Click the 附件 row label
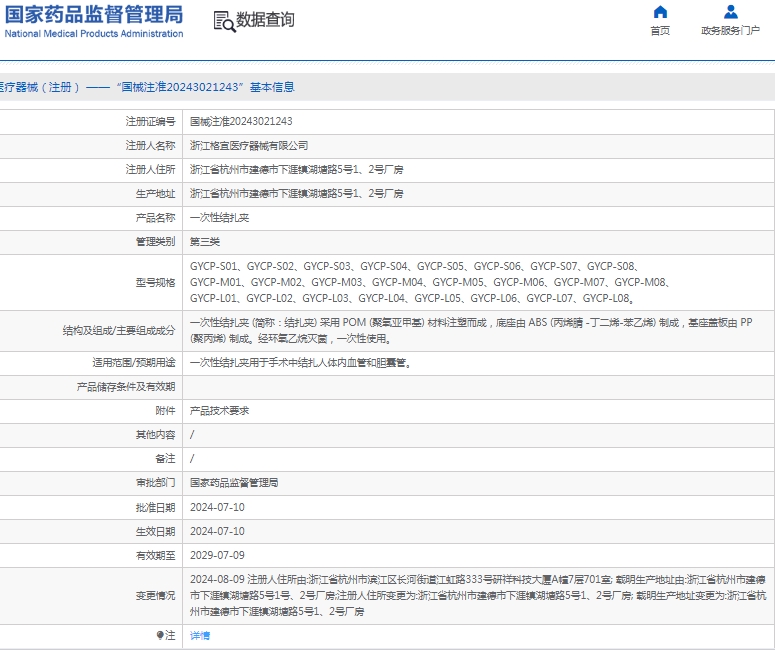775x652 pixels. (x=165, y=410)
